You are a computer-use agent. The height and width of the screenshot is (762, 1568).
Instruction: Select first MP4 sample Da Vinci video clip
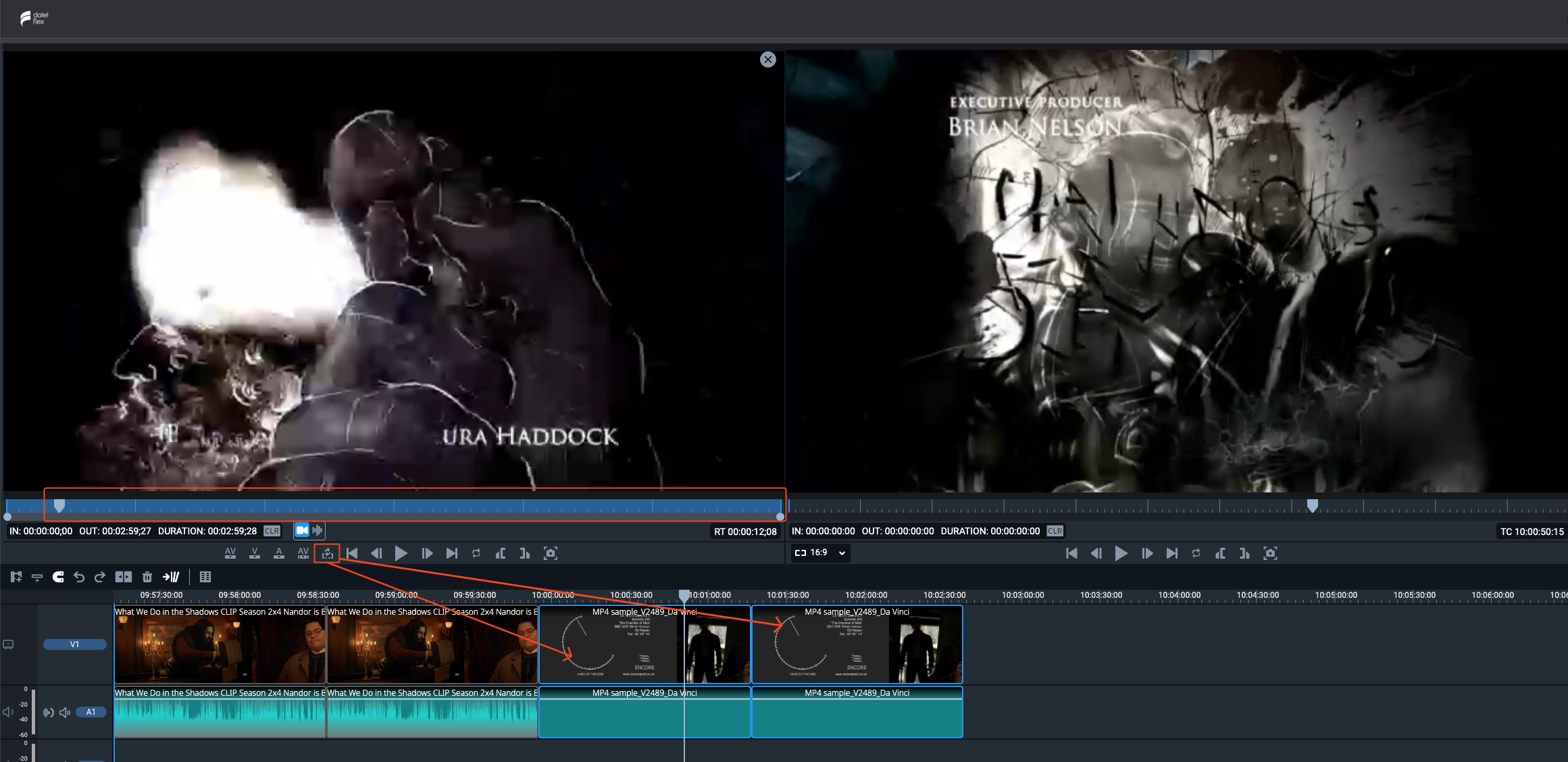[x=644, y=644]
